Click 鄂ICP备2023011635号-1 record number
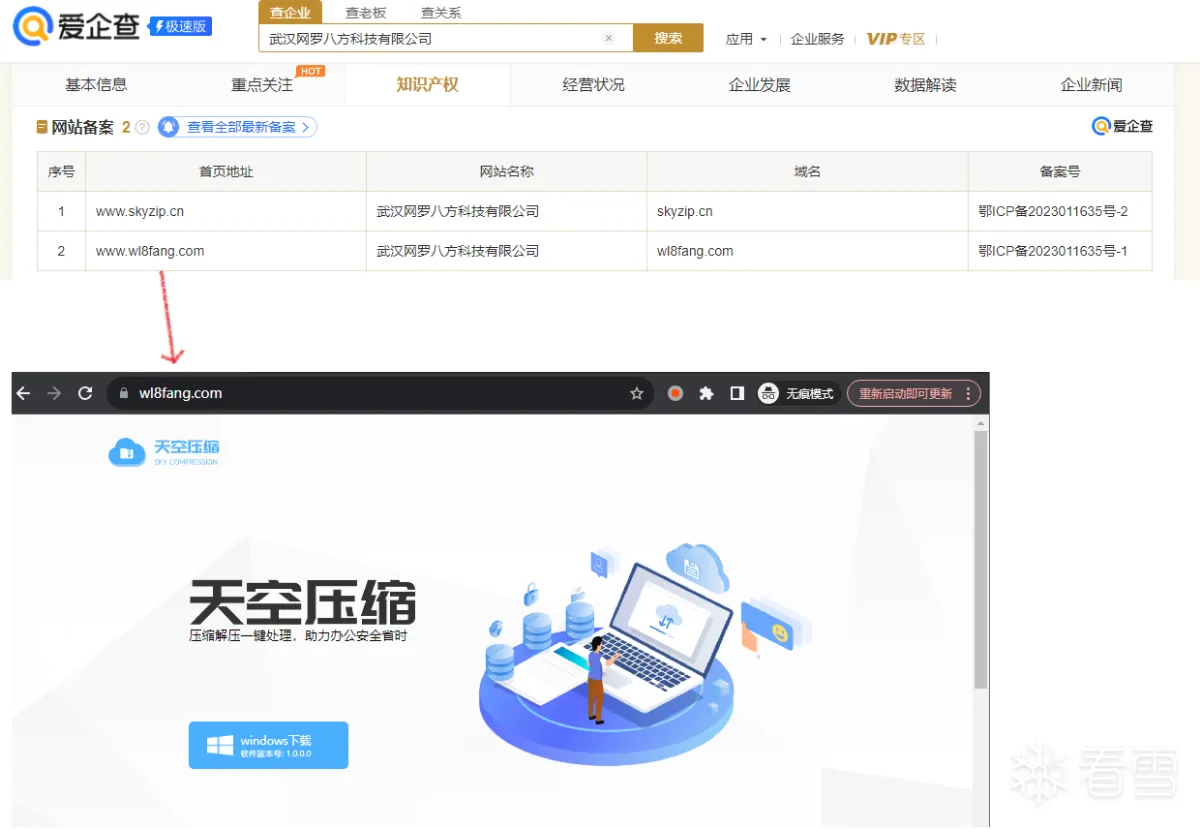 (1053, 251)
